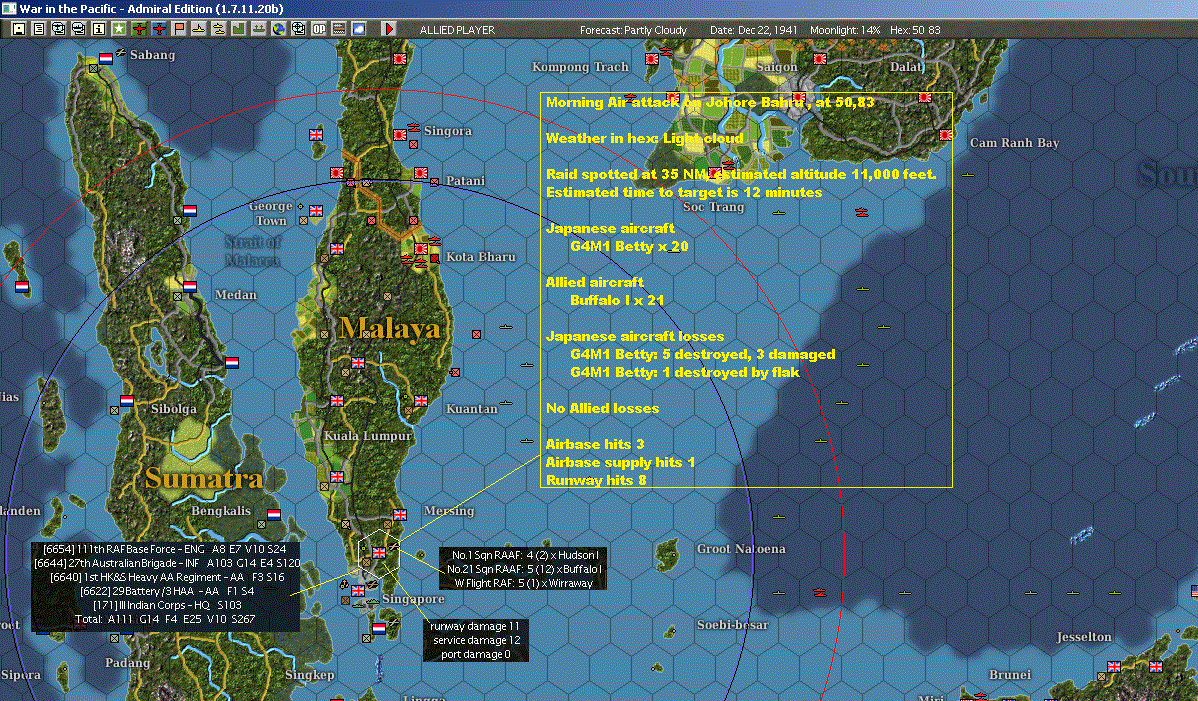Screen dimensions: 1198x701
Task: Click the Kota Bharu map label
Action: coord(481,257)
